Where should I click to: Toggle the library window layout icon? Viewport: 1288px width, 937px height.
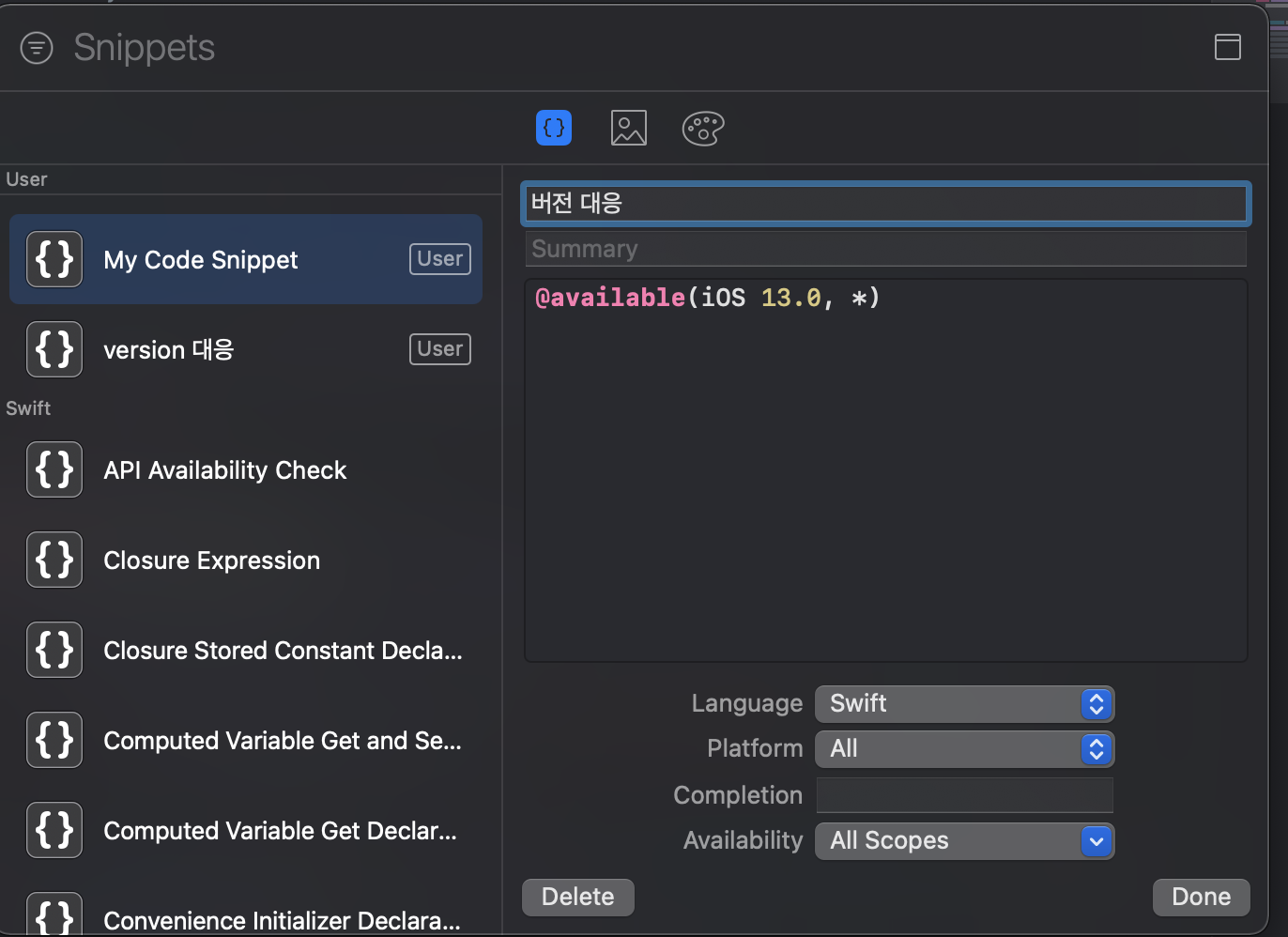1228,47
